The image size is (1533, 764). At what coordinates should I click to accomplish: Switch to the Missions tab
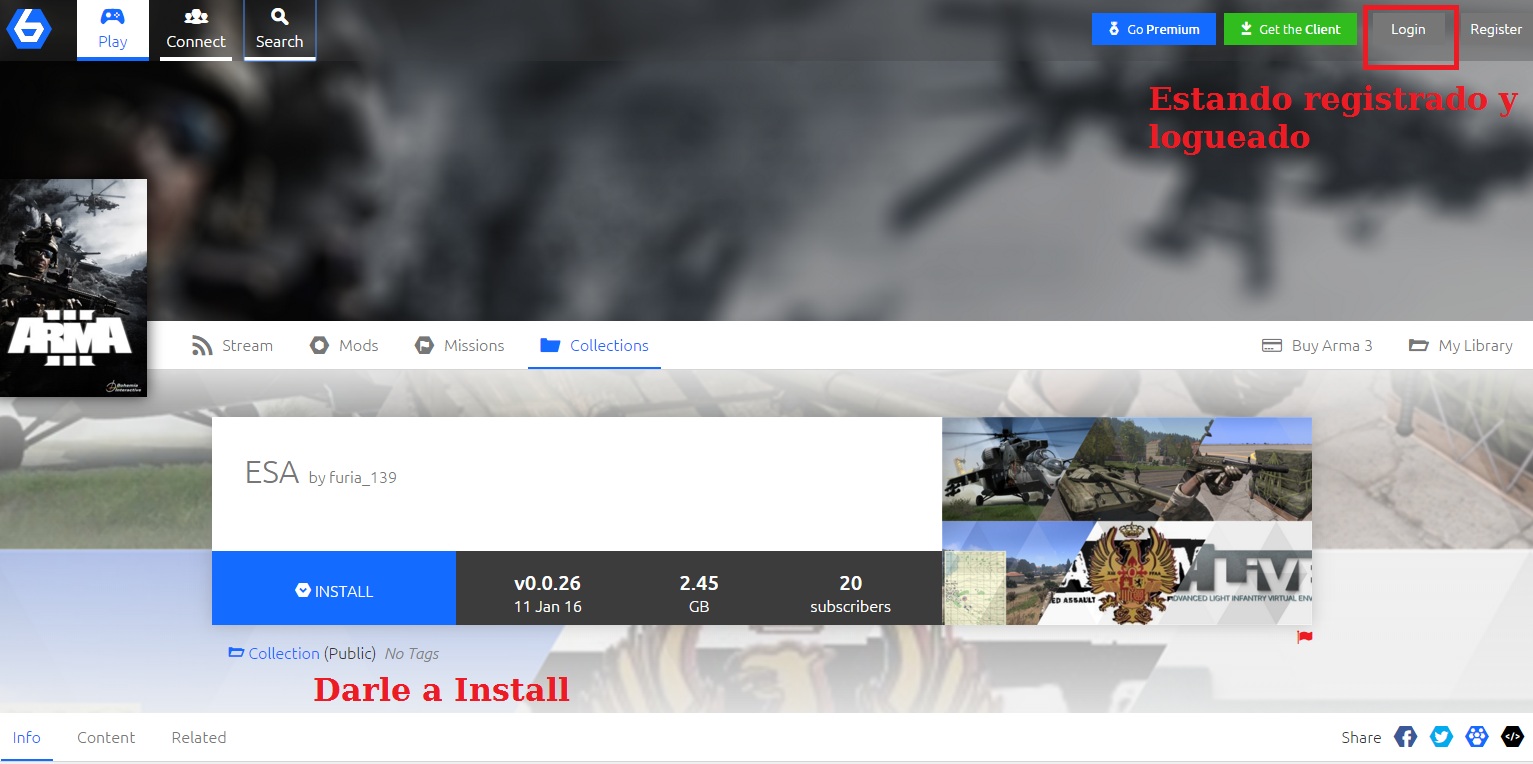coord(459,345)
